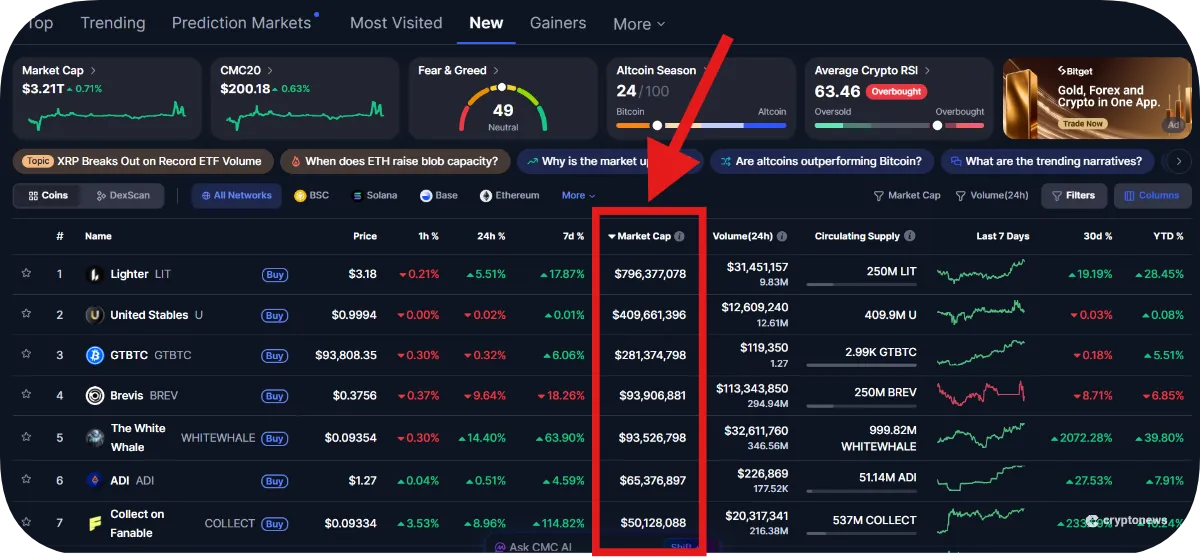The height and width of the screenshot is (557, 1200).
Task: Expand the More menu in top navigation
Action: click(x=639, y=24)
